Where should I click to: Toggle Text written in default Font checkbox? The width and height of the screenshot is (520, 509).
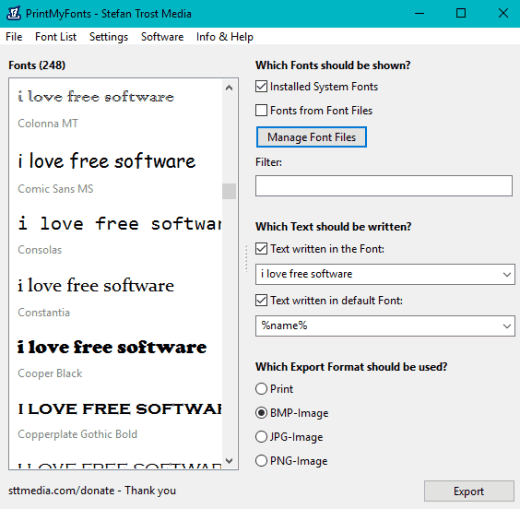click(x=261, y=300)
